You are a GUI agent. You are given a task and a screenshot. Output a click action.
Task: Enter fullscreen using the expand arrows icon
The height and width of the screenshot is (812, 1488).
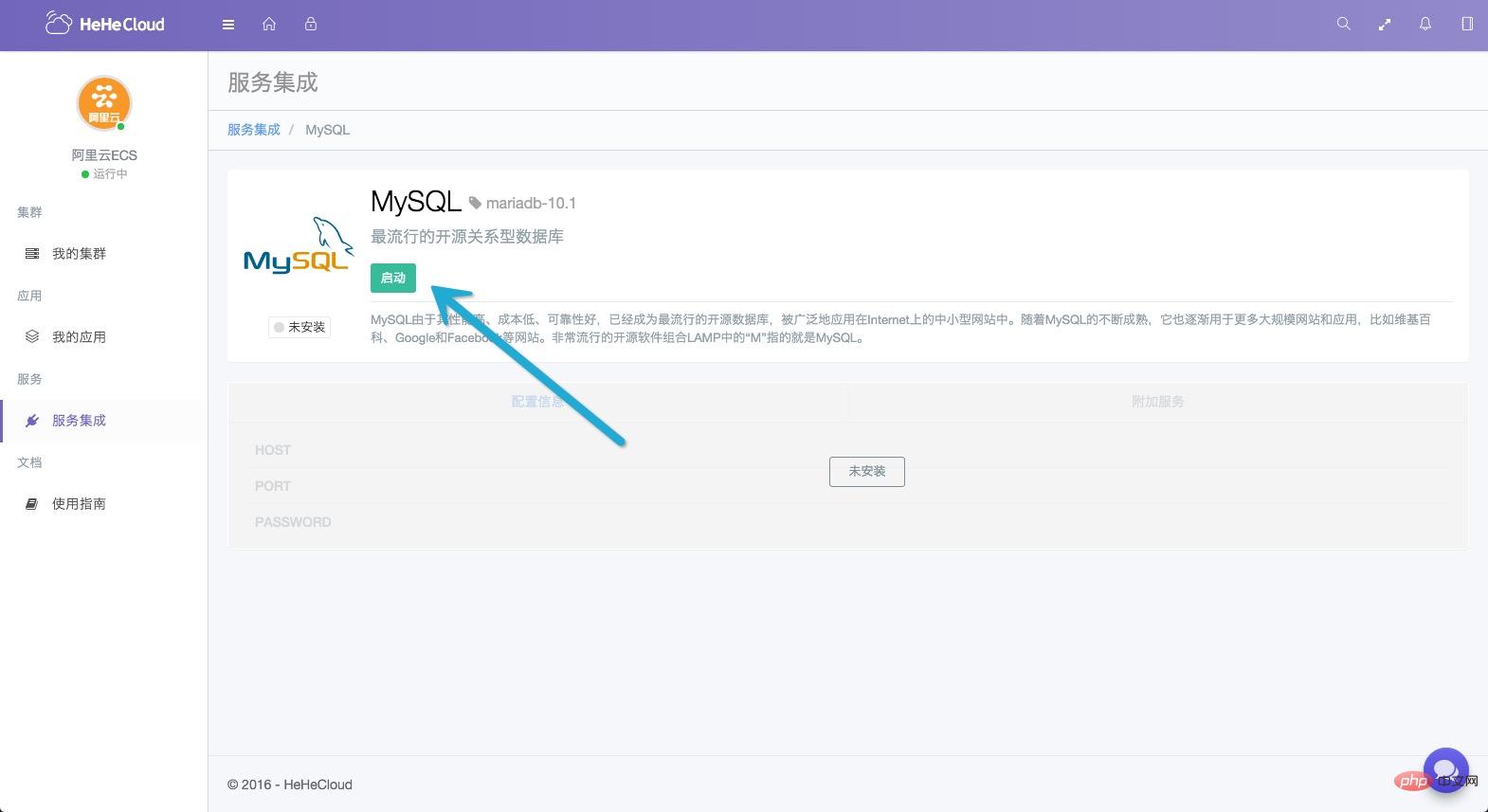1385,25
